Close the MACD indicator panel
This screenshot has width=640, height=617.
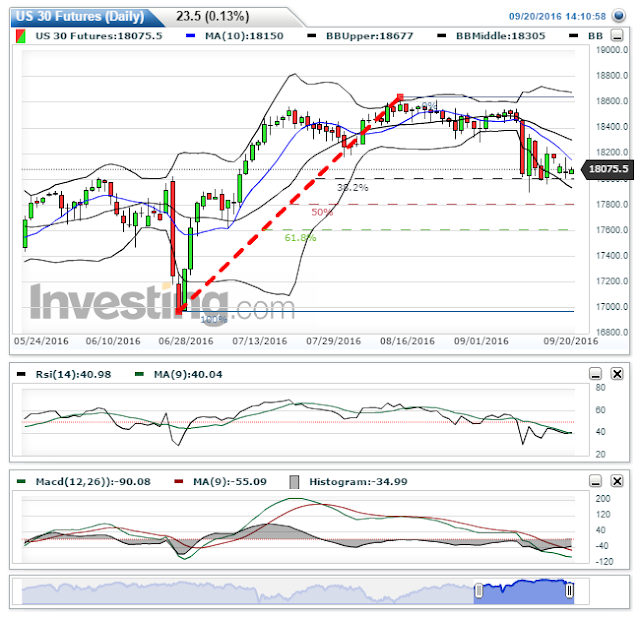[x=617, y=481]
